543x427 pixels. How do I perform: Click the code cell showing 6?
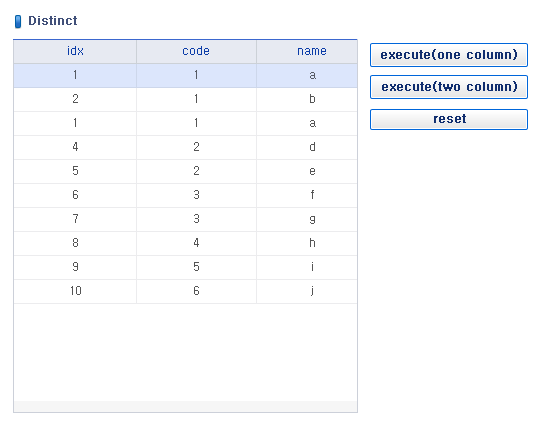(196, 291)
